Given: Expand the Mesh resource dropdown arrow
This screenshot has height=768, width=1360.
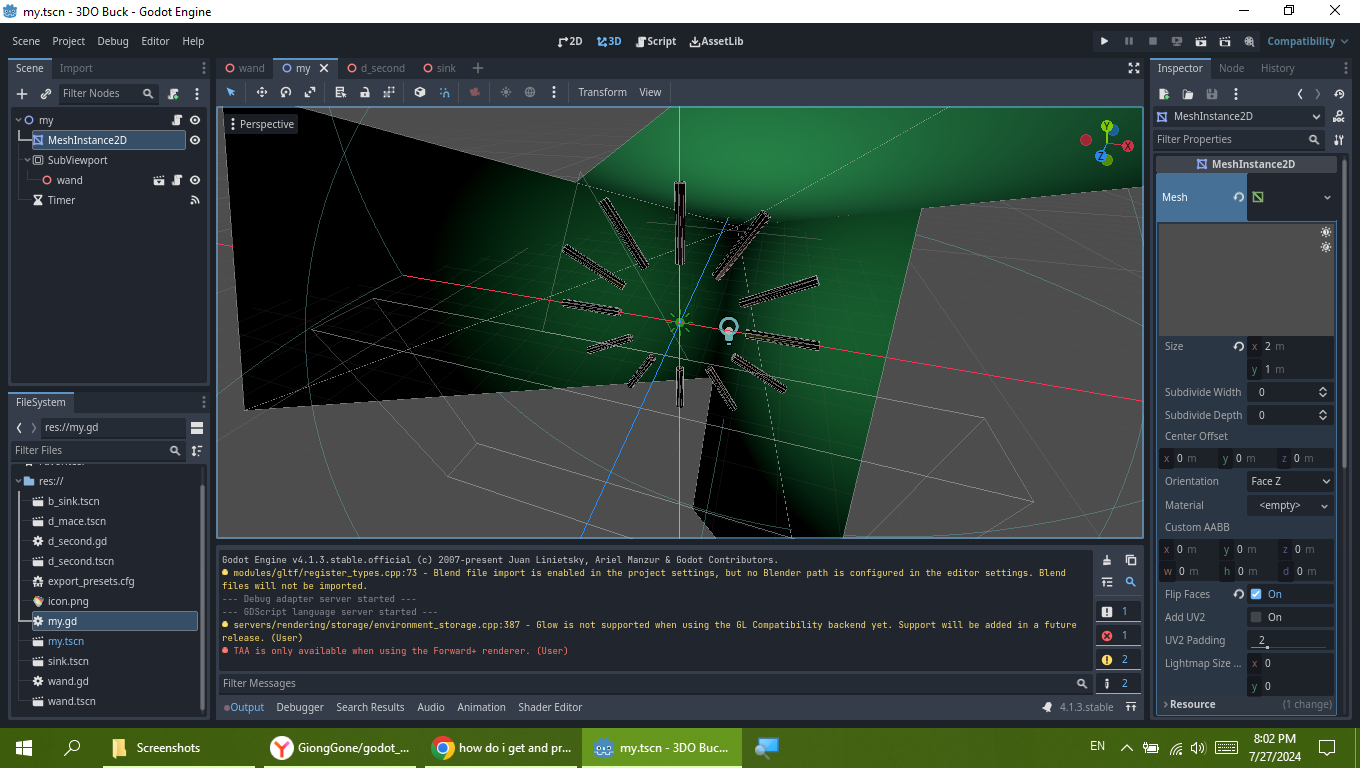Looking at the screenshot, I should coord(1327,197).
